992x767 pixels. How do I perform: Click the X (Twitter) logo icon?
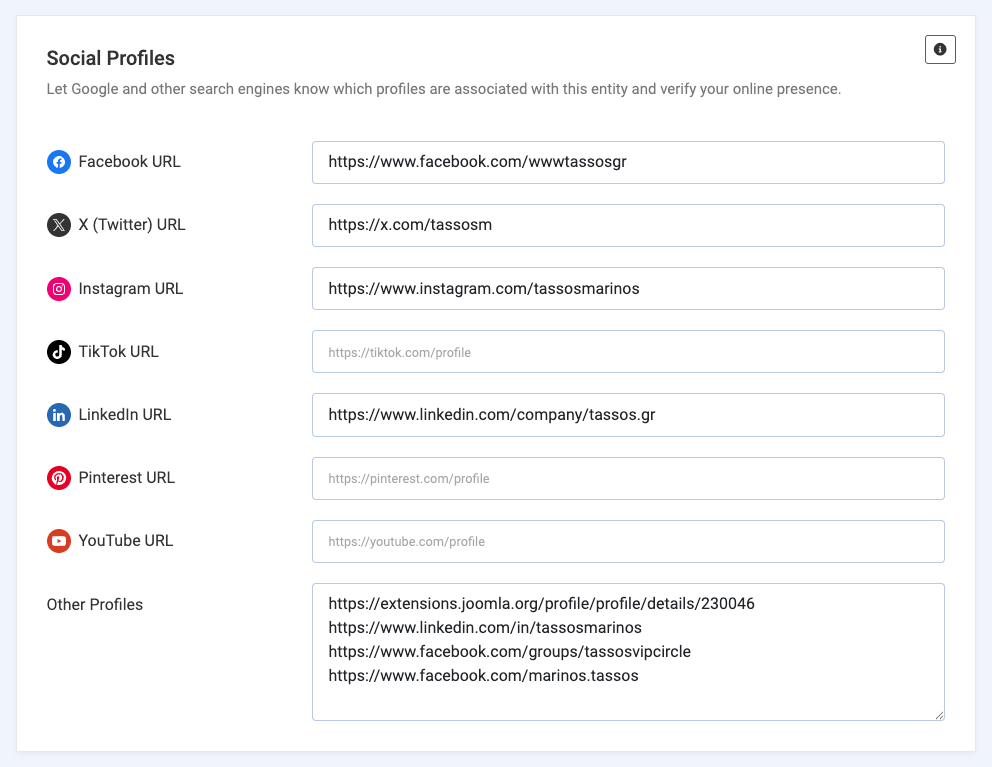59,225
